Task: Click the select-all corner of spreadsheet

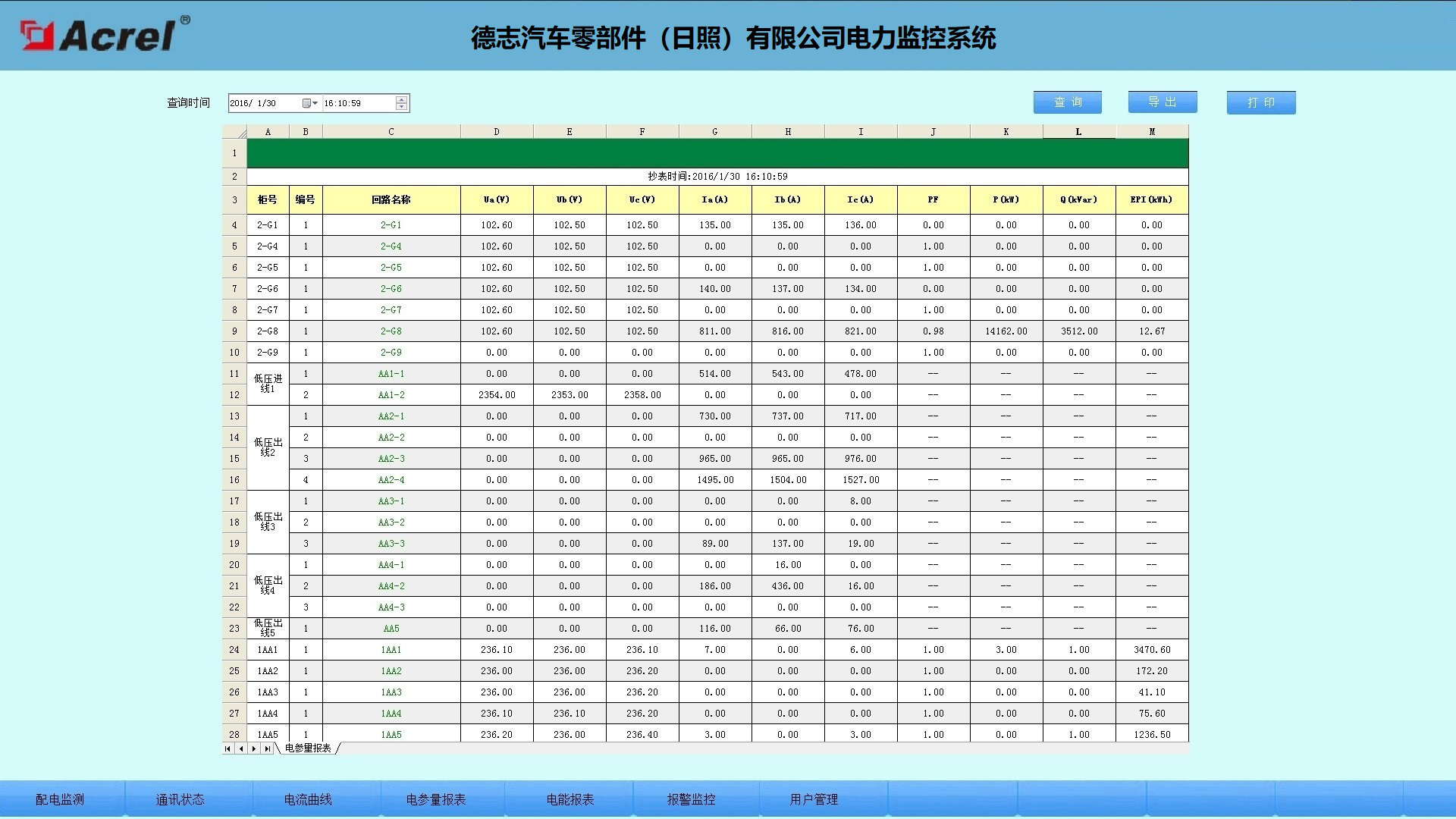Action: pyautogui.click(x=234, y=132)
